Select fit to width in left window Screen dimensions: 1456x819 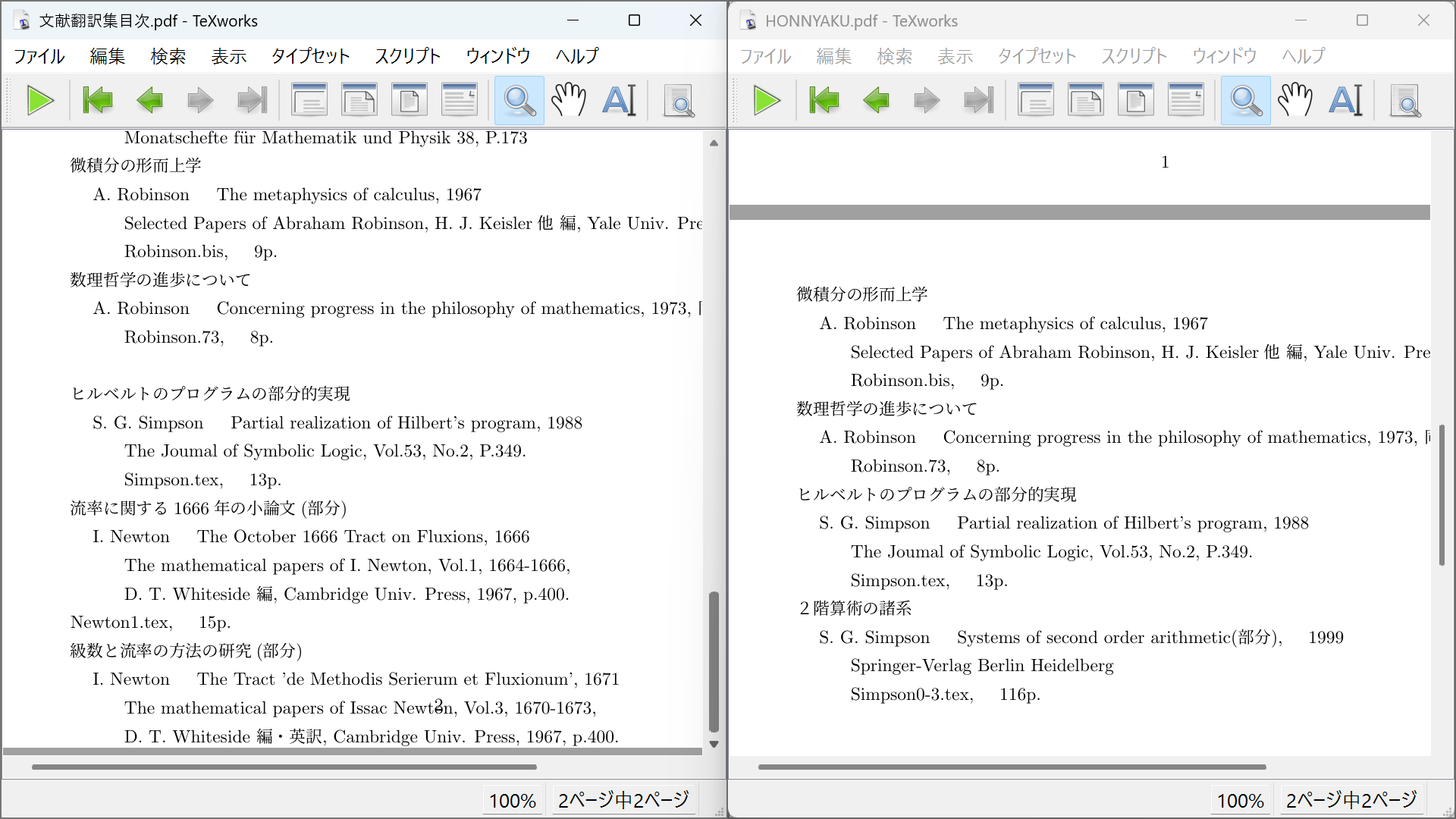click(x=359, y=101)
